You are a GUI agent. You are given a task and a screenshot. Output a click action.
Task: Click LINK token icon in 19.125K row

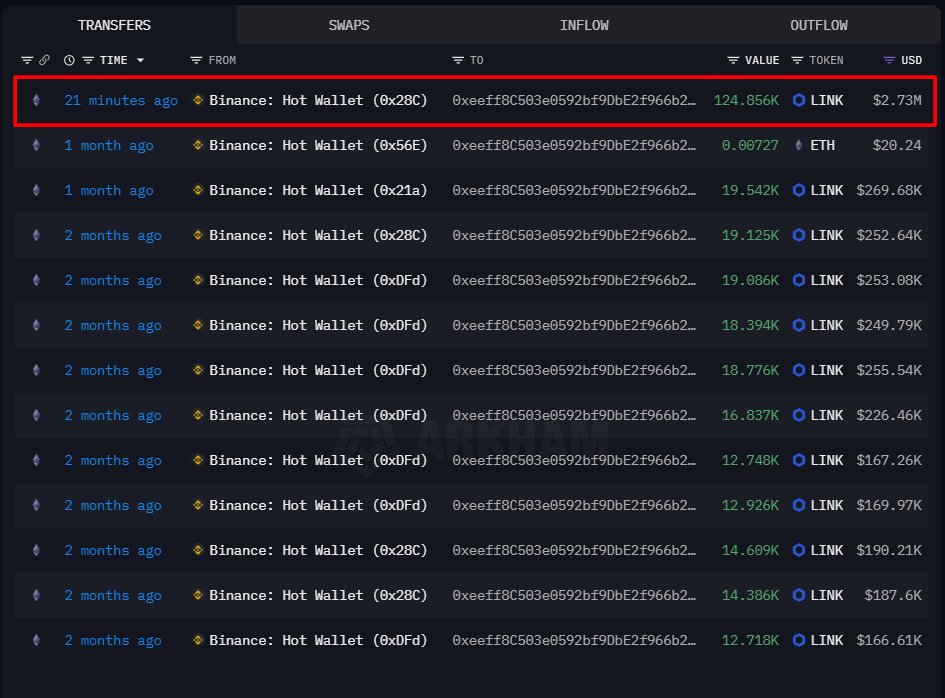[799, 235]
